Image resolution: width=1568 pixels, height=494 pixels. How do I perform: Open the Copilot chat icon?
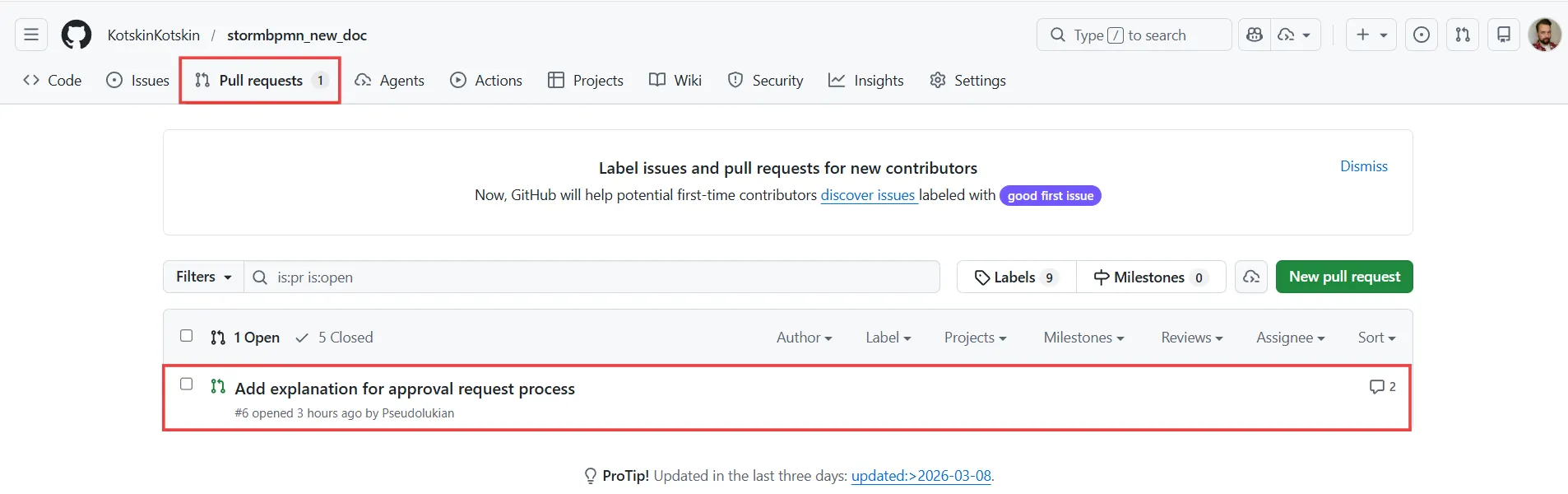[1255, 35]
